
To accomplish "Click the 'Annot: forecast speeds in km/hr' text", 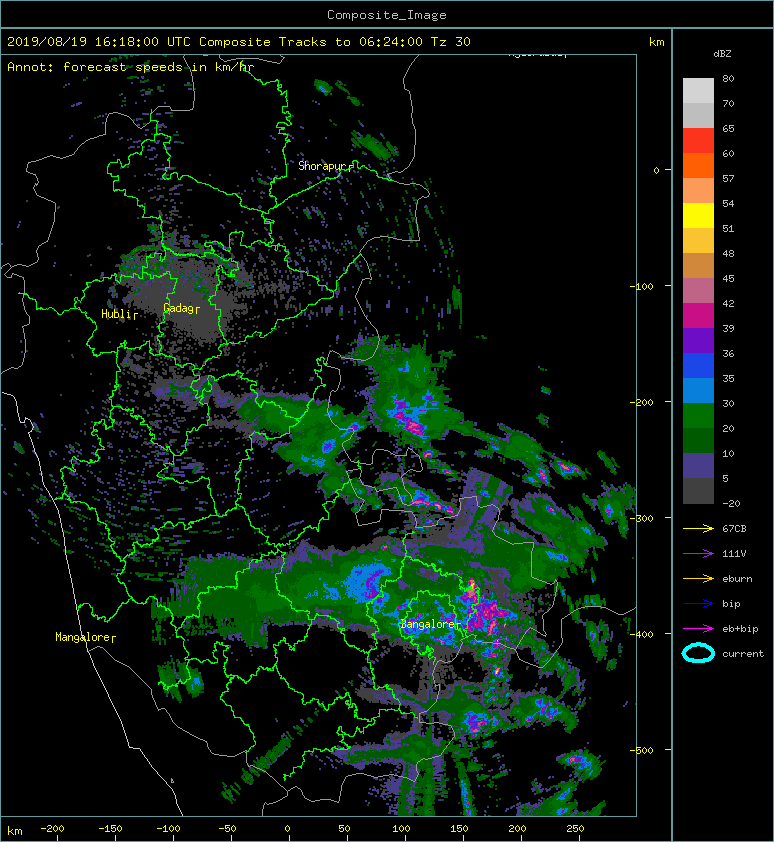I will (131, 67).
